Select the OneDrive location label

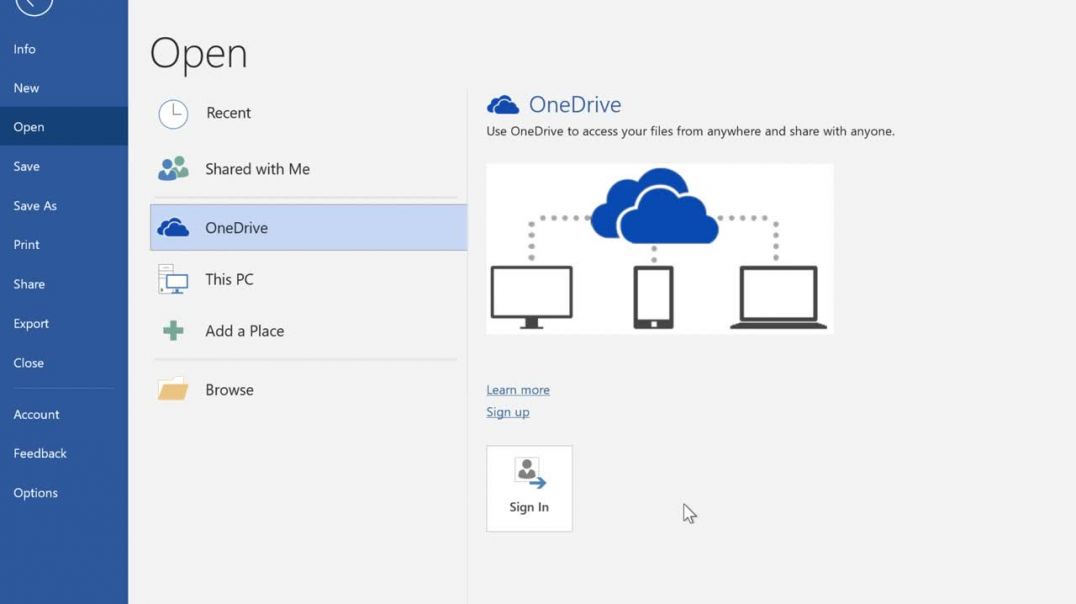pos(236,228)
